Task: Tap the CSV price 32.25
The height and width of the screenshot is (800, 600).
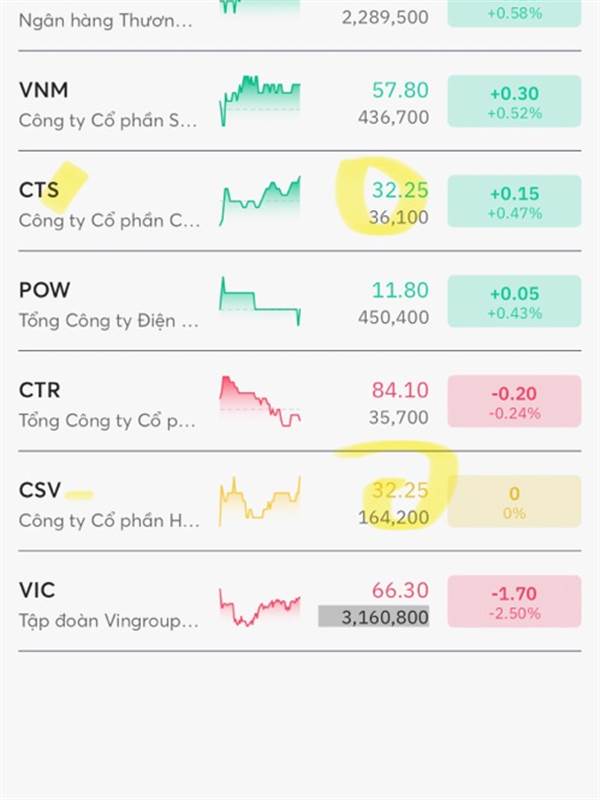Action: click(x=400, y=490)
